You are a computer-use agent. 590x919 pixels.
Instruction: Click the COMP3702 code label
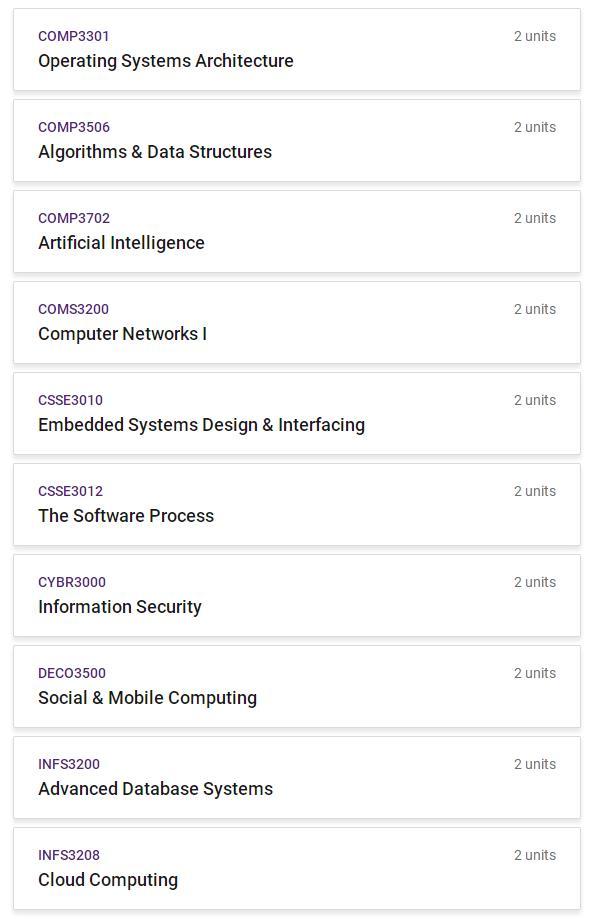pos(74,218)
